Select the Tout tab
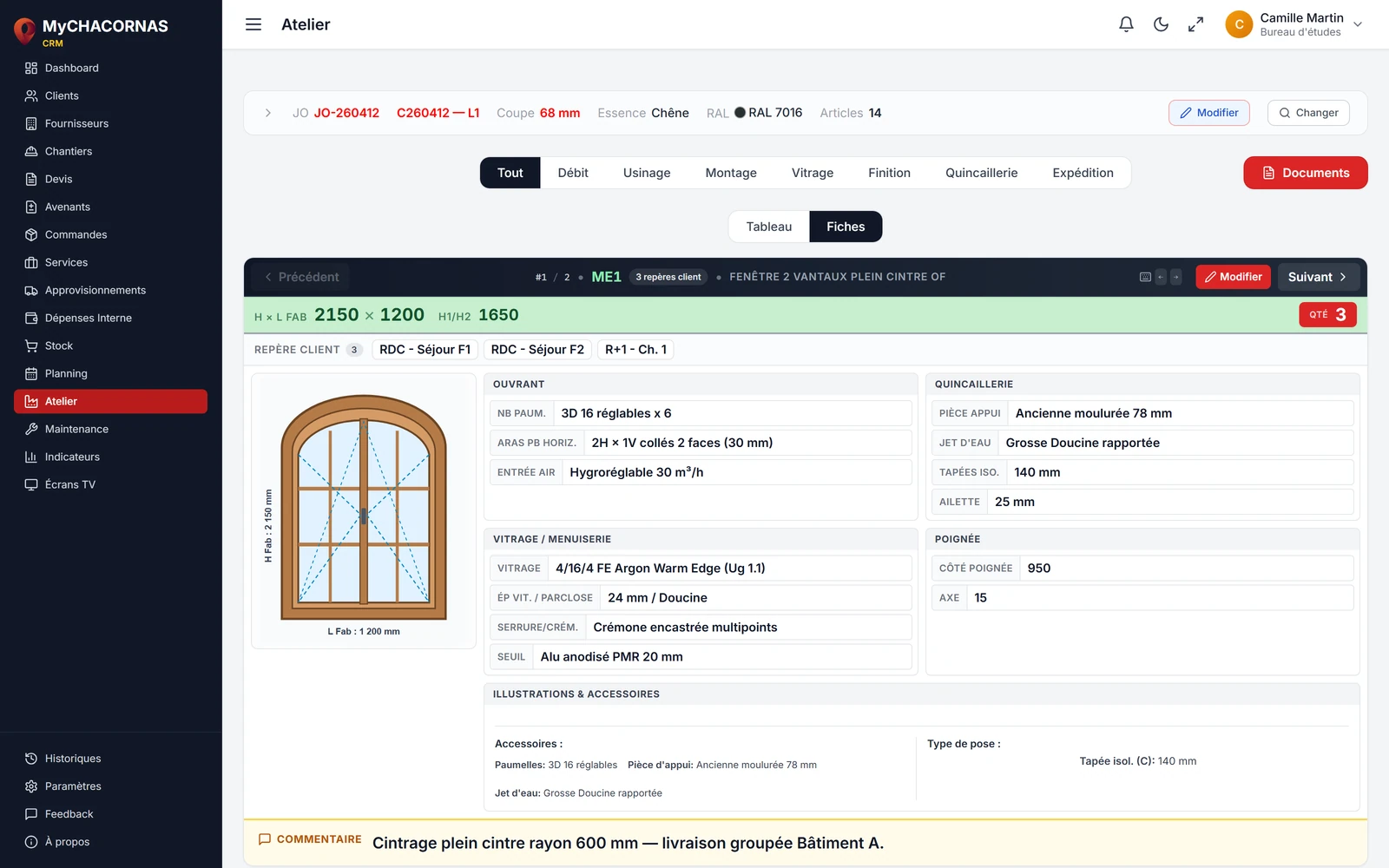The height and width of the screenshot is (868, 1389). coord(510,173)
